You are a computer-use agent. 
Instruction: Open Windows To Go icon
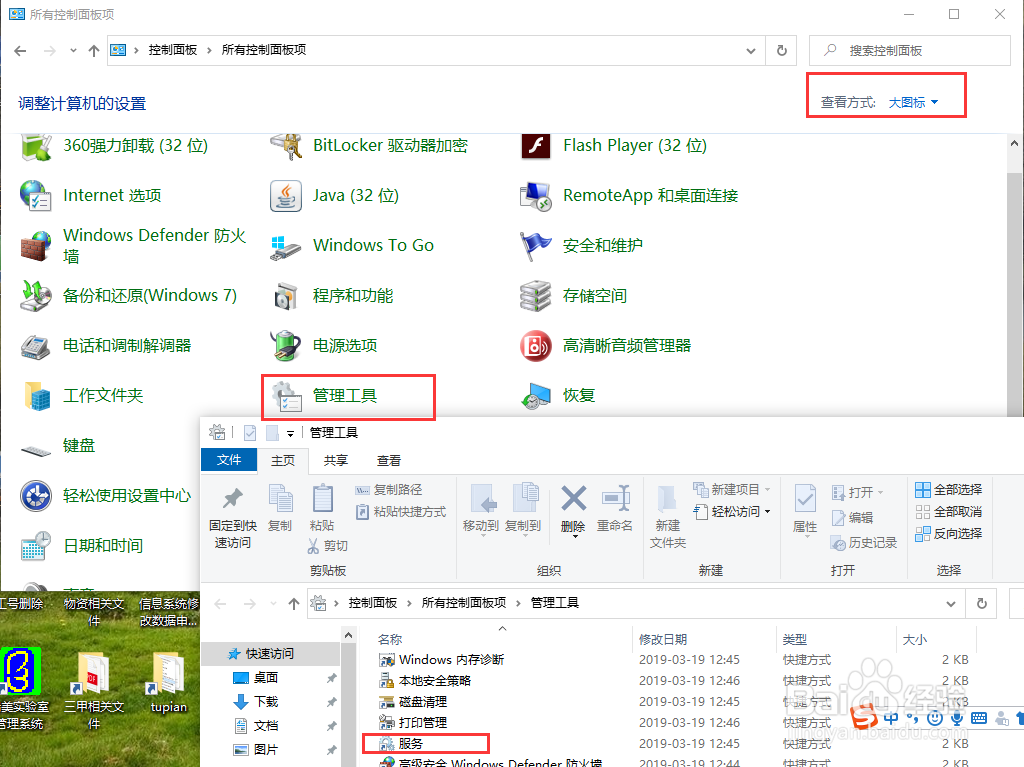tap(286, 247)
